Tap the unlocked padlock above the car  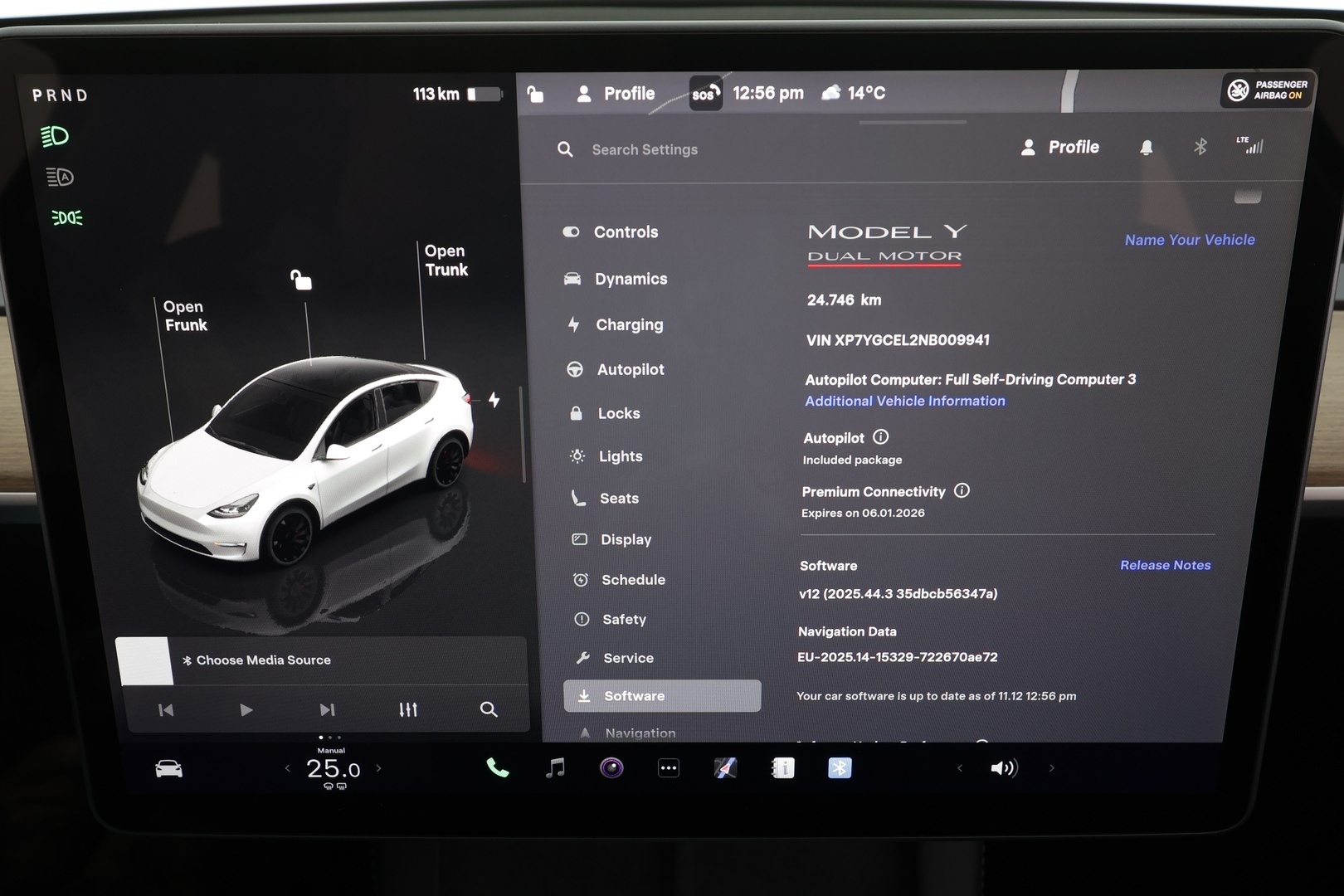coord(300,280)
